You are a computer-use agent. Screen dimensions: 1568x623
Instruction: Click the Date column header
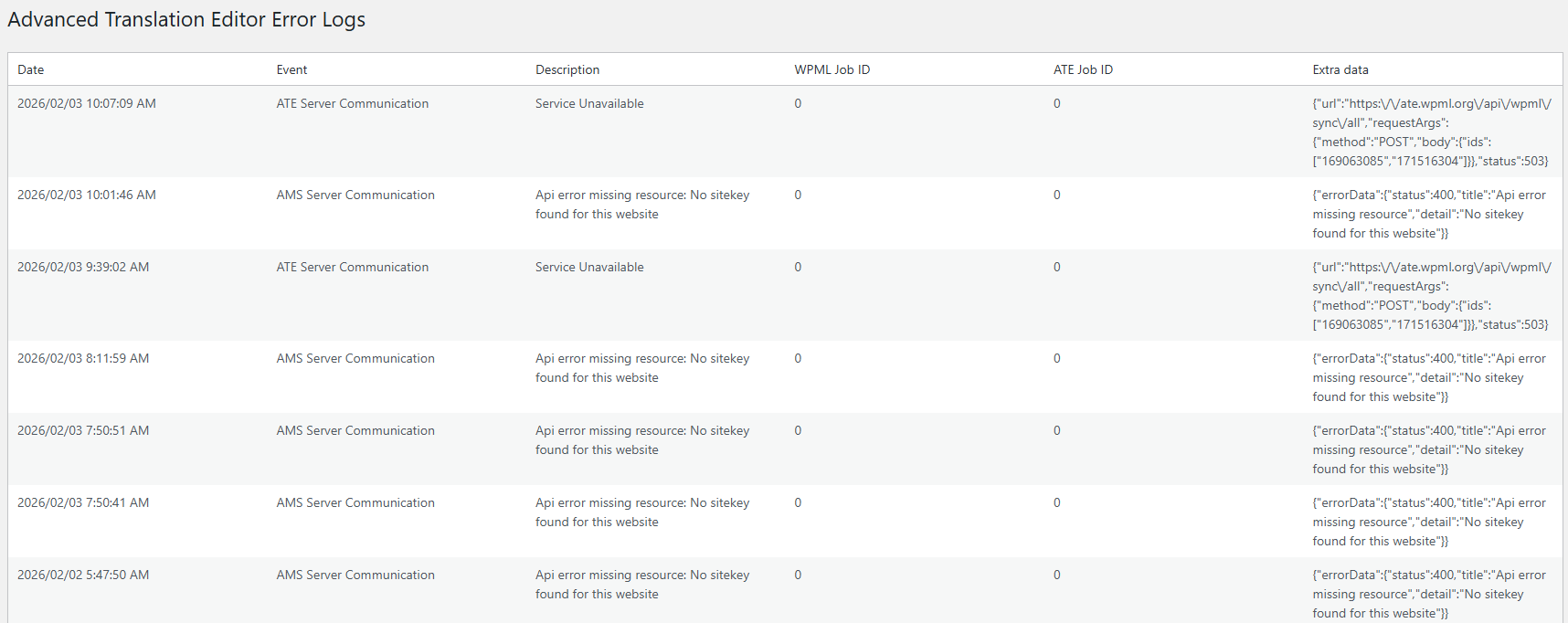pos(31,69)
